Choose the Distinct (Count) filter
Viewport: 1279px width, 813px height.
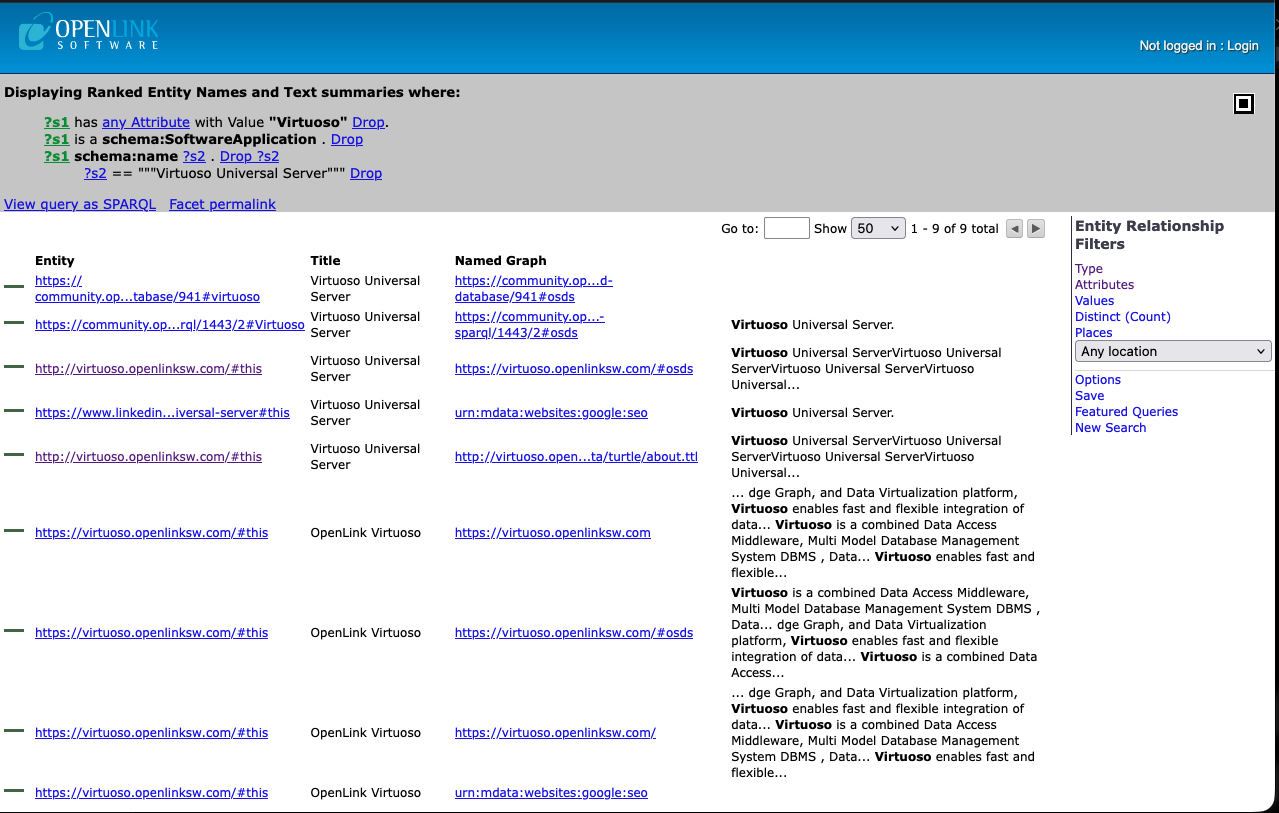tap(1122, 317)
